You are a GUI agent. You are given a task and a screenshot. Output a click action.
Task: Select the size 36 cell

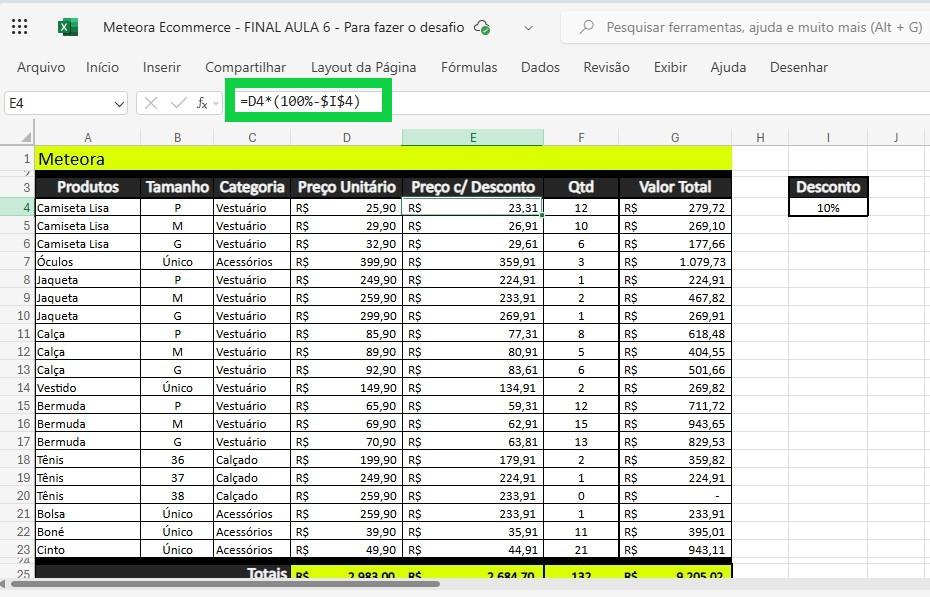pyautogui.click(x=177, y=459)
